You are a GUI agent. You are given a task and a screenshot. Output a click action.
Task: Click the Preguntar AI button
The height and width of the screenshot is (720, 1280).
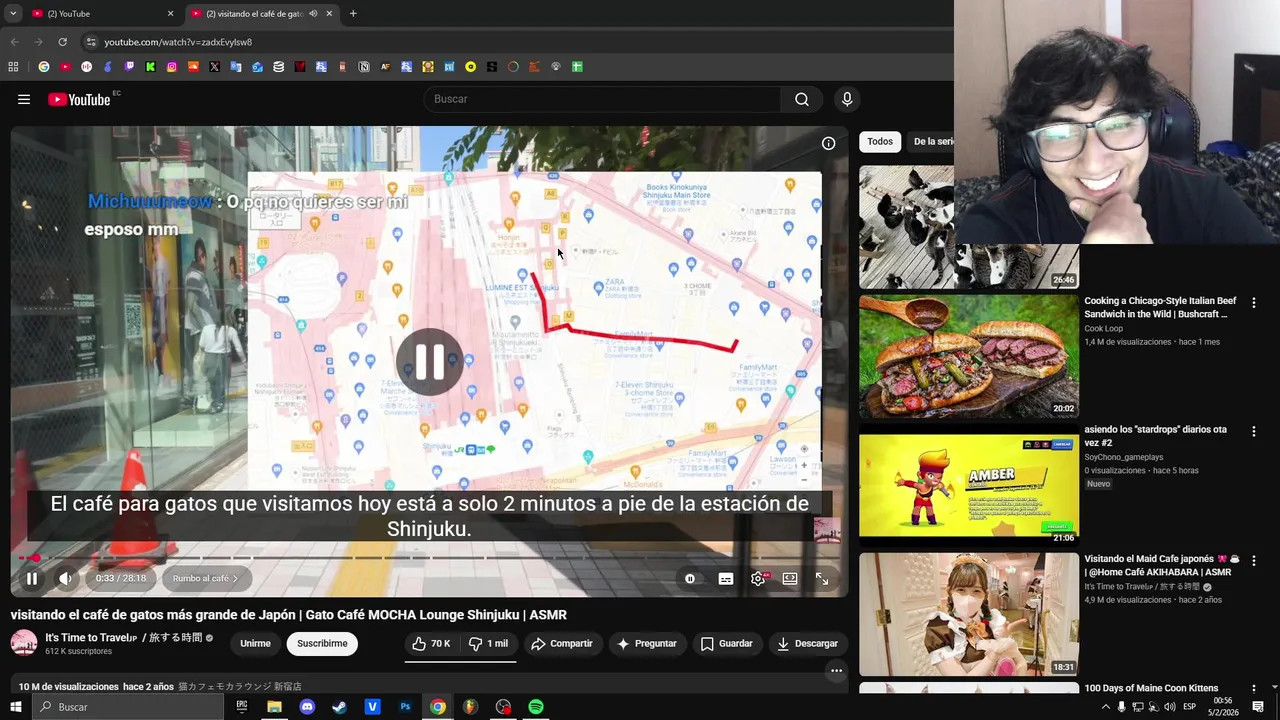click(646, 644)
